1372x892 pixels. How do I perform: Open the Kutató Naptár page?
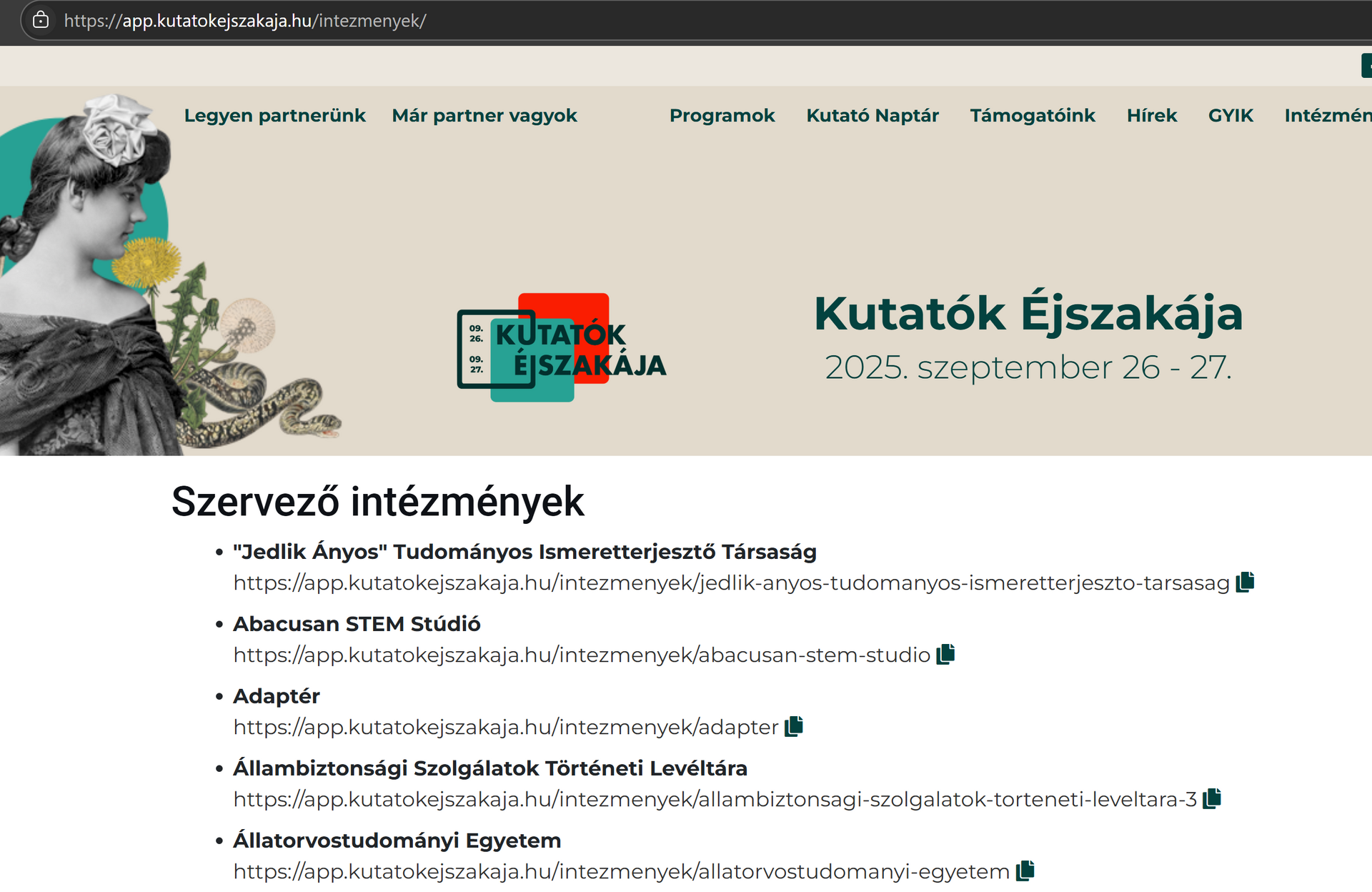[x=872, y=116]
